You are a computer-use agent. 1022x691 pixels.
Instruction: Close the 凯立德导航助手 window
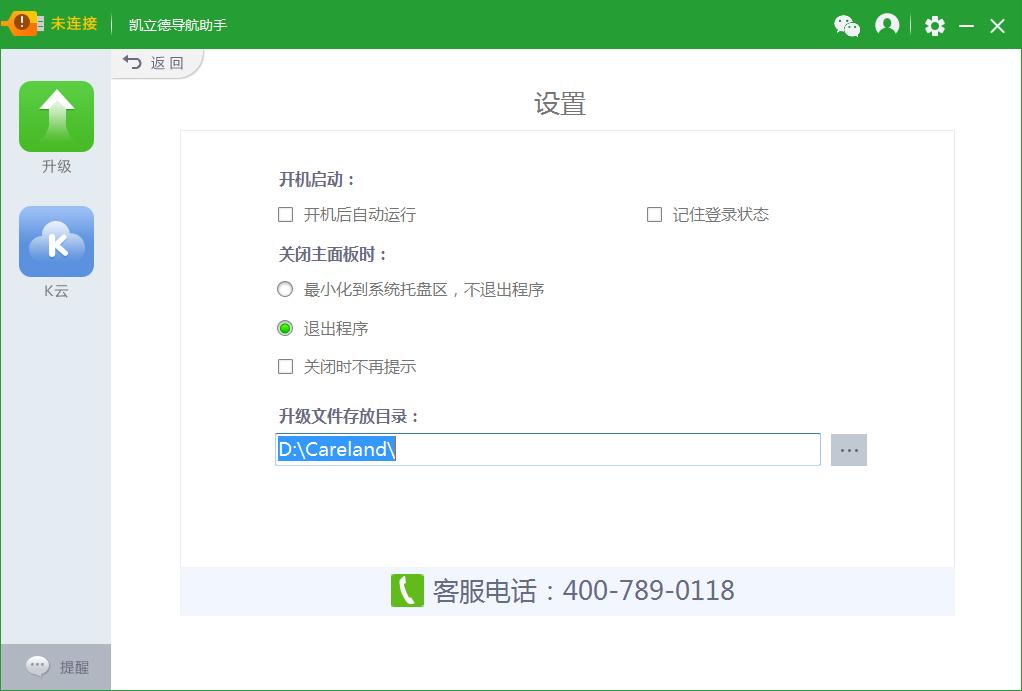[997, 26]
